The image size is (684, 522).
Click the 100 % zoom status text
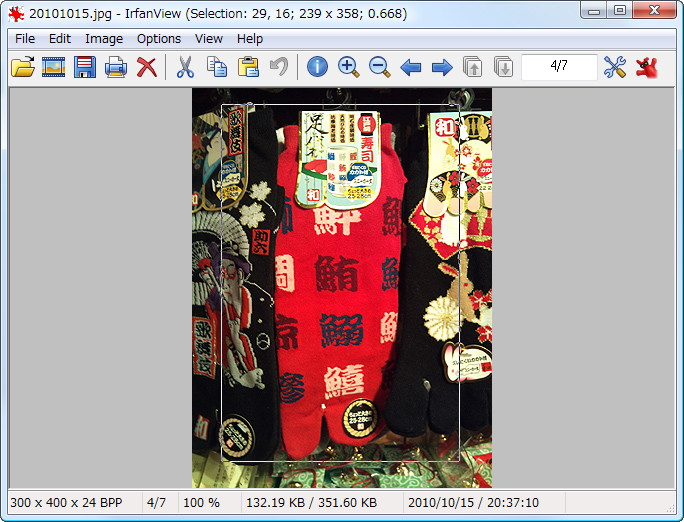click(x=201, y=502)
